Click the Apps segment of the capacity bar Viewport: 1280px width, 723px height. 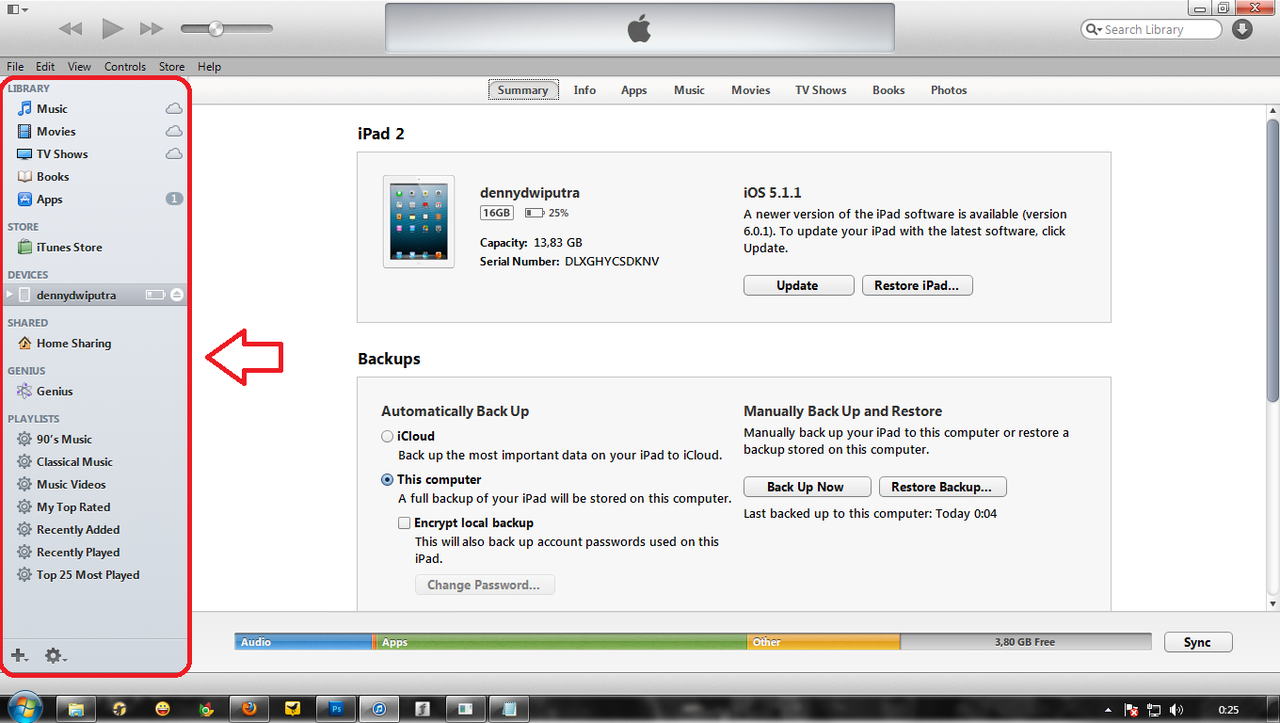coord(560,642)
